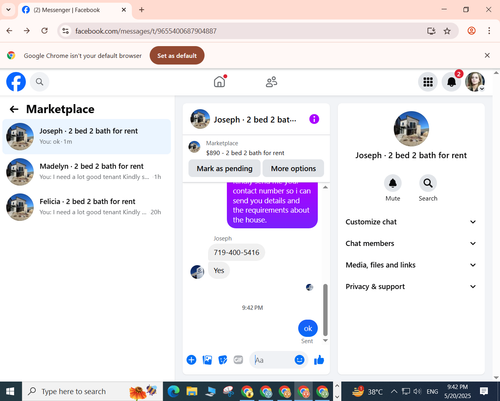This screenshot has width=500, height=401.
Task: Open emoji picker in message box
Action: click(299, 360)
